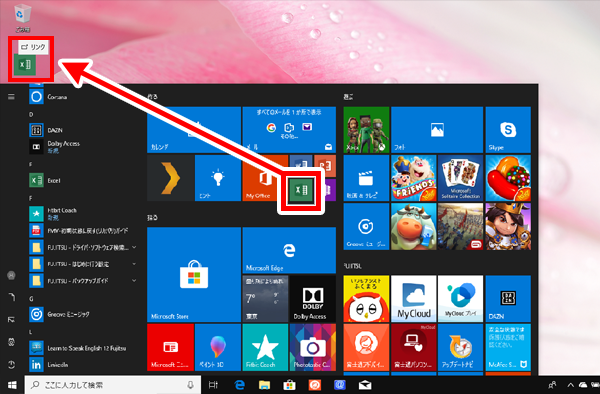600x394 pixels.
Task: Open the user account icon in the Start rail
Action: click(x=11, y=275)
